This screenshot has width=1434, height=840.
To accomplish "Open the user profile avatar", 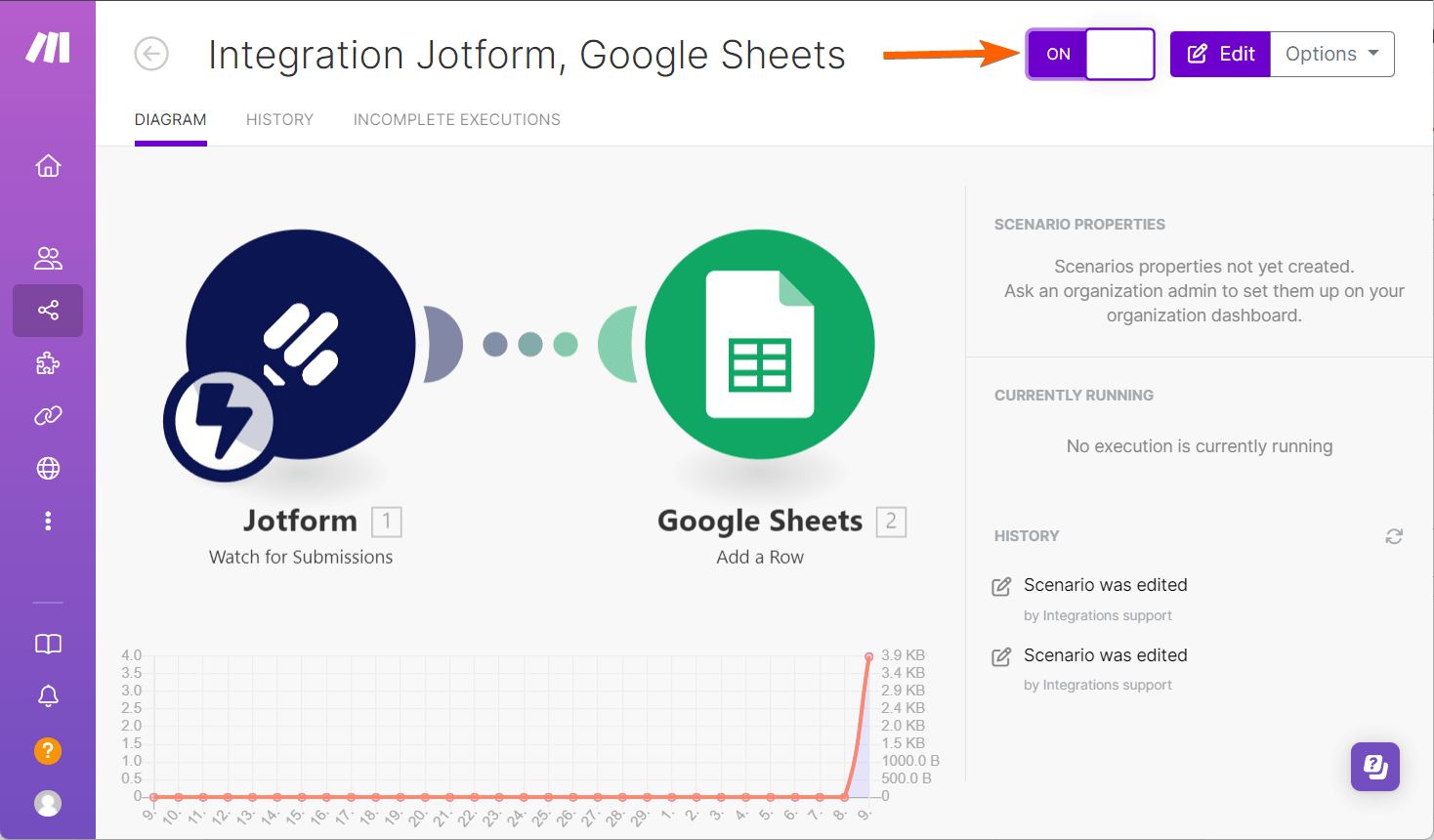I will click(48, 803).
